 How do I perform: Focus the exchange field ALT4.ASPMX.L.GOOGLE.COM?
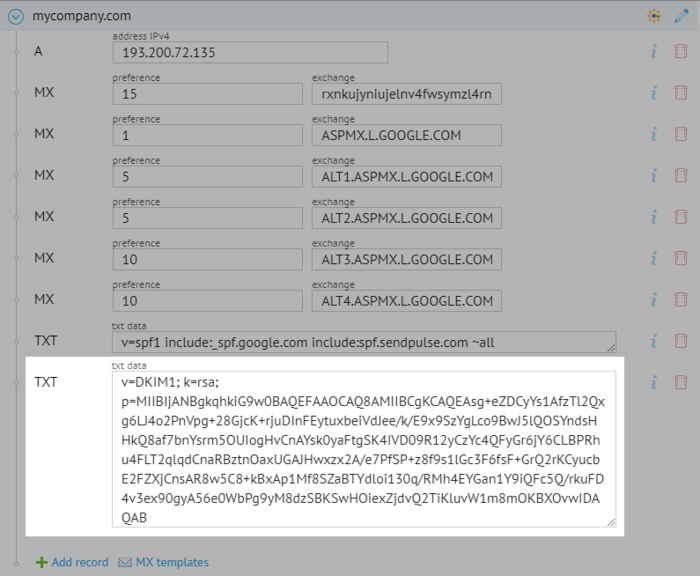(x=407, y=301)
